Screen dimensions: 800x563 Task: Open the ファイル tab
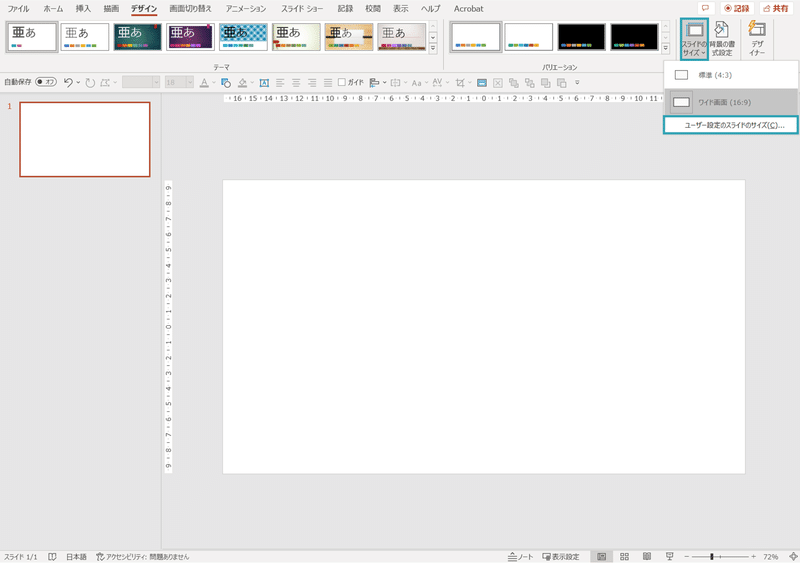pos(18,9)
